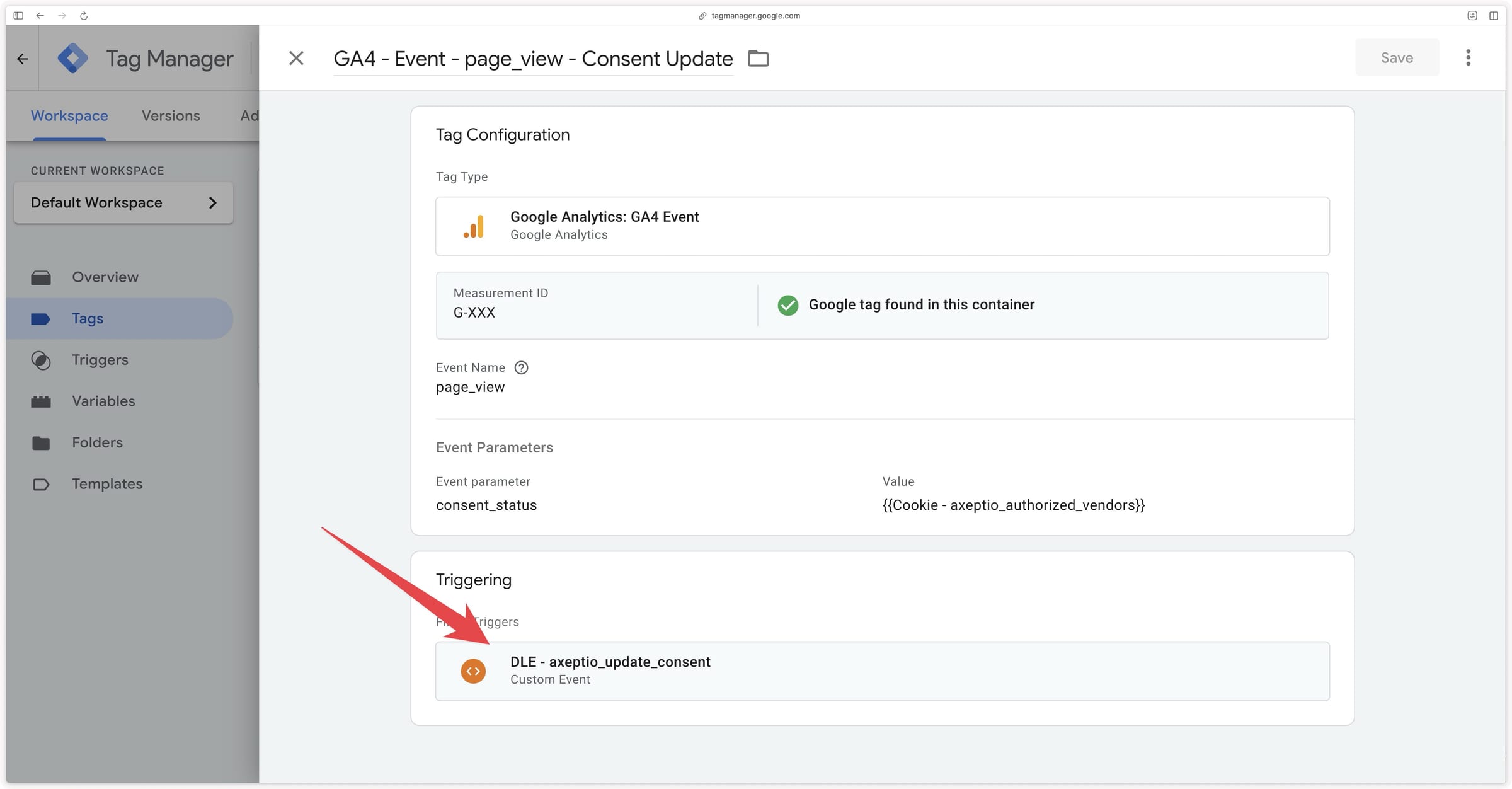Select the Google Analytics: GA4 Event tag type

(882, 226)
